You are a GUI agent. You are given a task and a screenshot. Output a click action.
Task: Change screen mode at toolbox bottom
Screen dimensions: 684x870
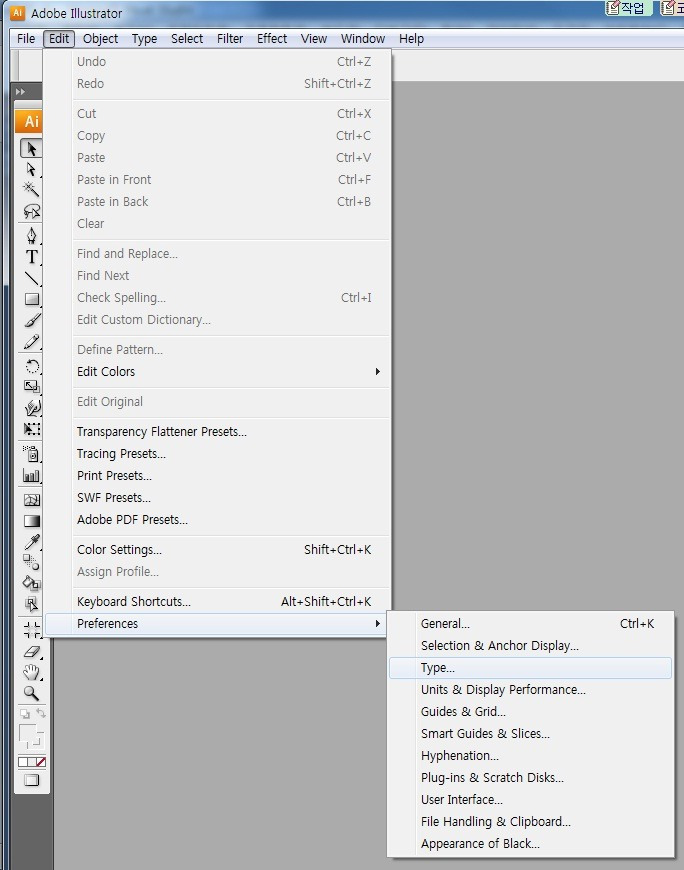coord(32,780)
